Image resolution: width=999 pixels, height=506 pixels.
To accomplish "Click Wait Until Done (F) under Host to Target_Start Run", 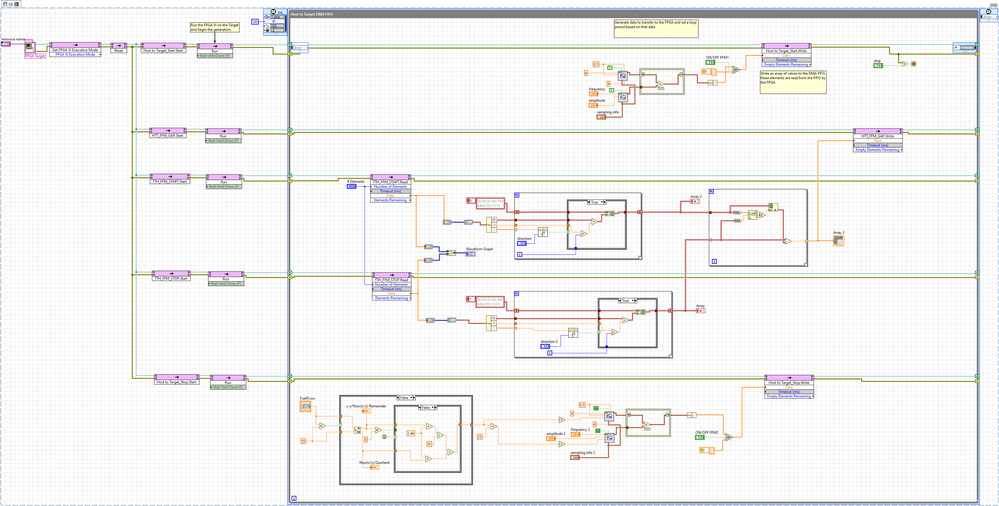I will coord(215,55).
